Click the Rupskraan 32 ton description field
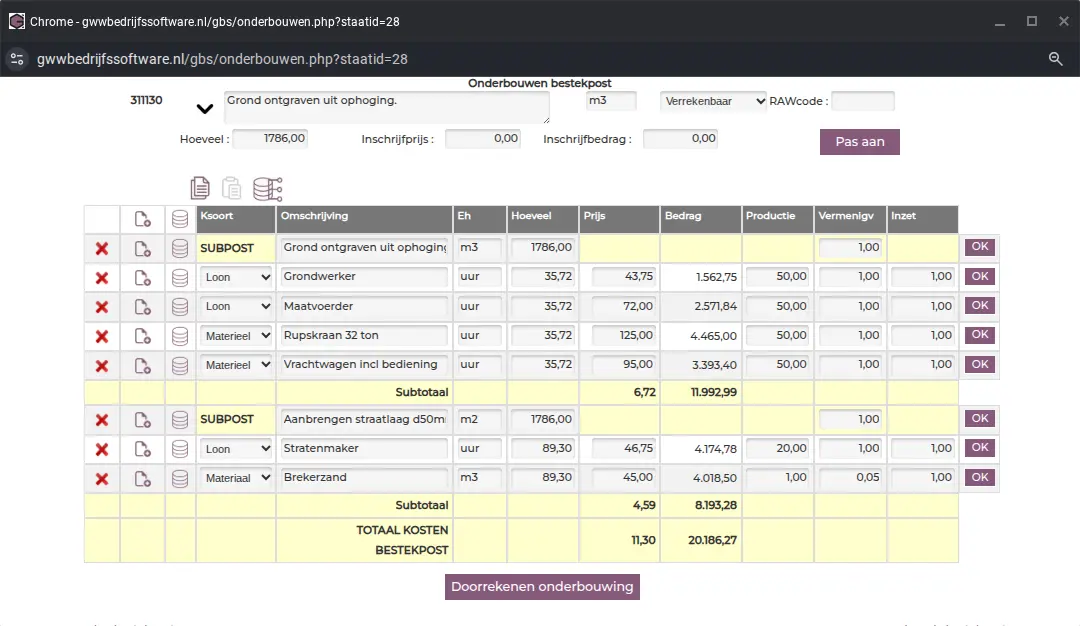The height and width of the screenshot is (626, 1080). tap(364, 336)
